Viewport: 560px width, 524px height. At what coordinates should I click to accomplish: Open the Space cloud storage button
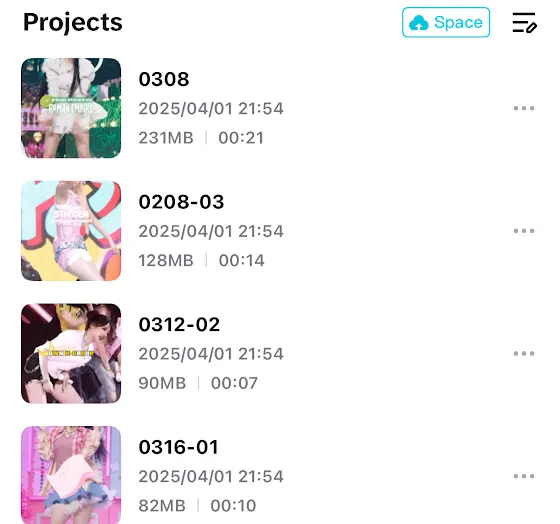(446, 22)
